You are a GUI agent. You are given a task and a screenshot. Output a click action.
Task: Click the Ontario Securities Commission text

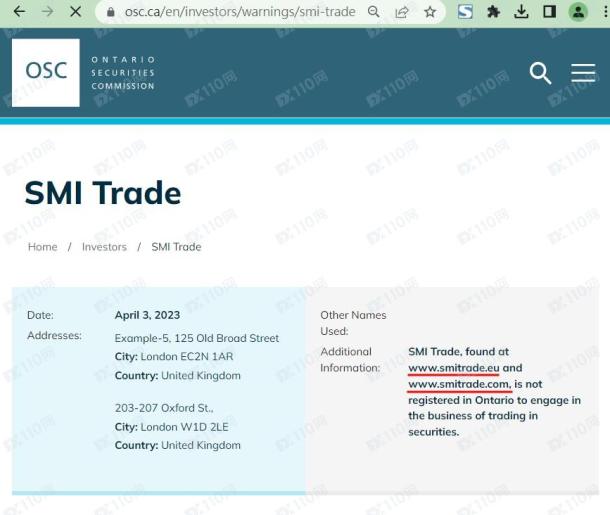pos(123,73)
